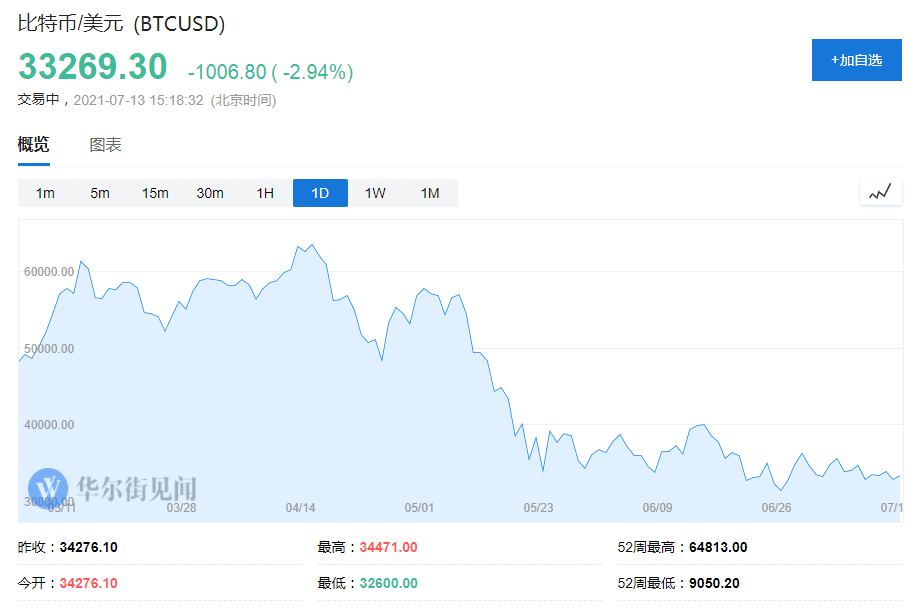Choose the 15m chart interval
This screenshot has width=920, height=609.
155,193
